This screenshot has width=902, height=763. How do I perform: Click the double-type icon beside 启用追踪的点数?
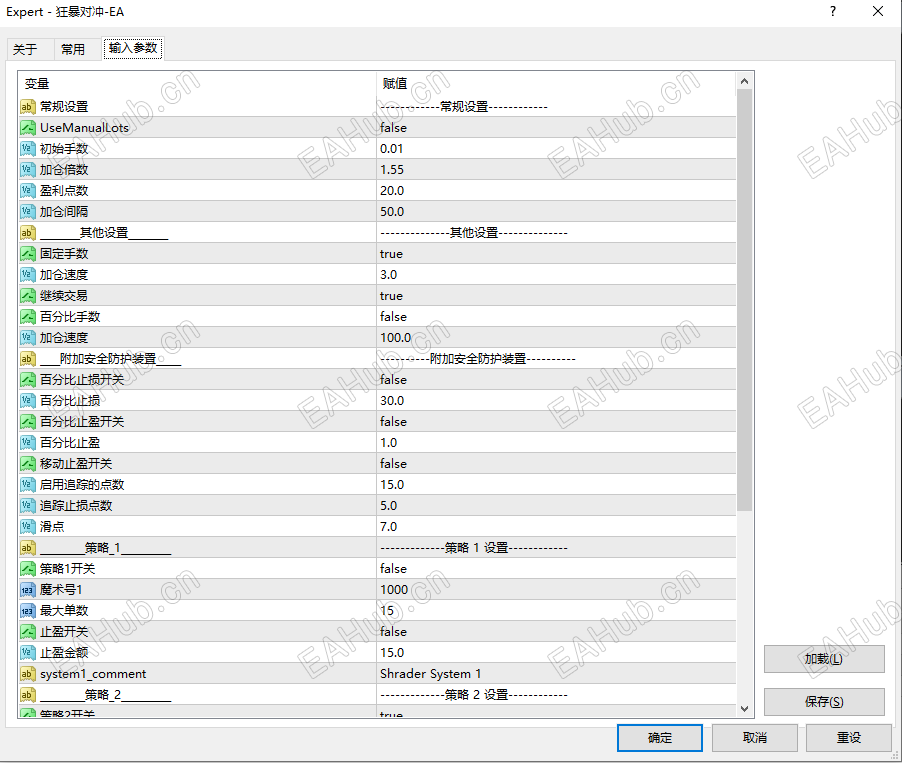[28, 484]
